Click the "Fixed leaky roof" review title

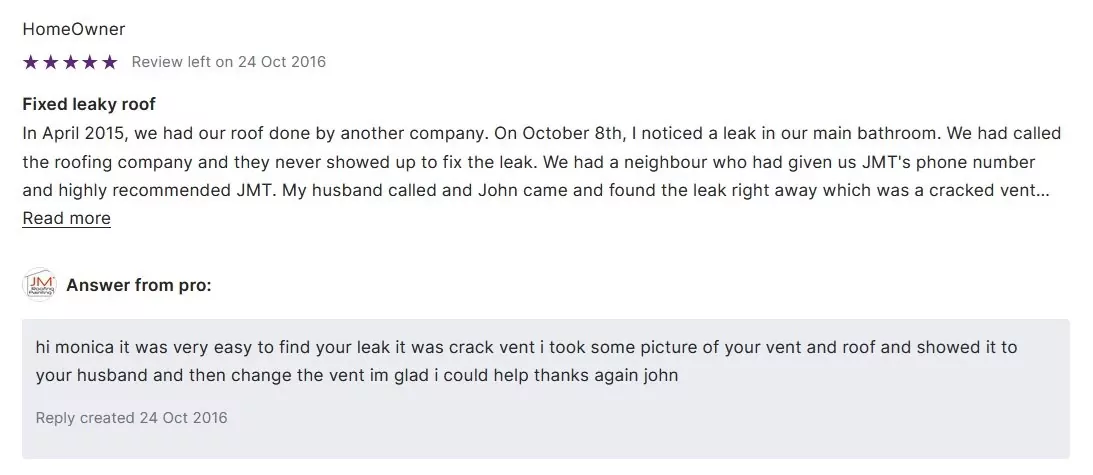coord(89,104)
